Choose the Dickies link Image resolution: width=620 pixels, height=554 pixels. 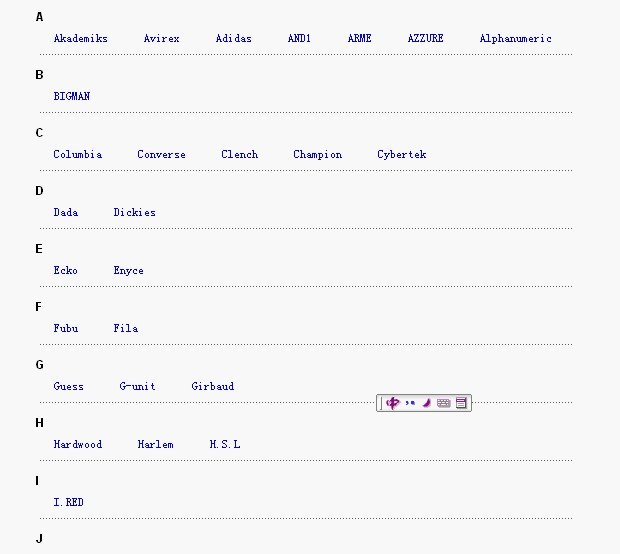tap(134, 213)
